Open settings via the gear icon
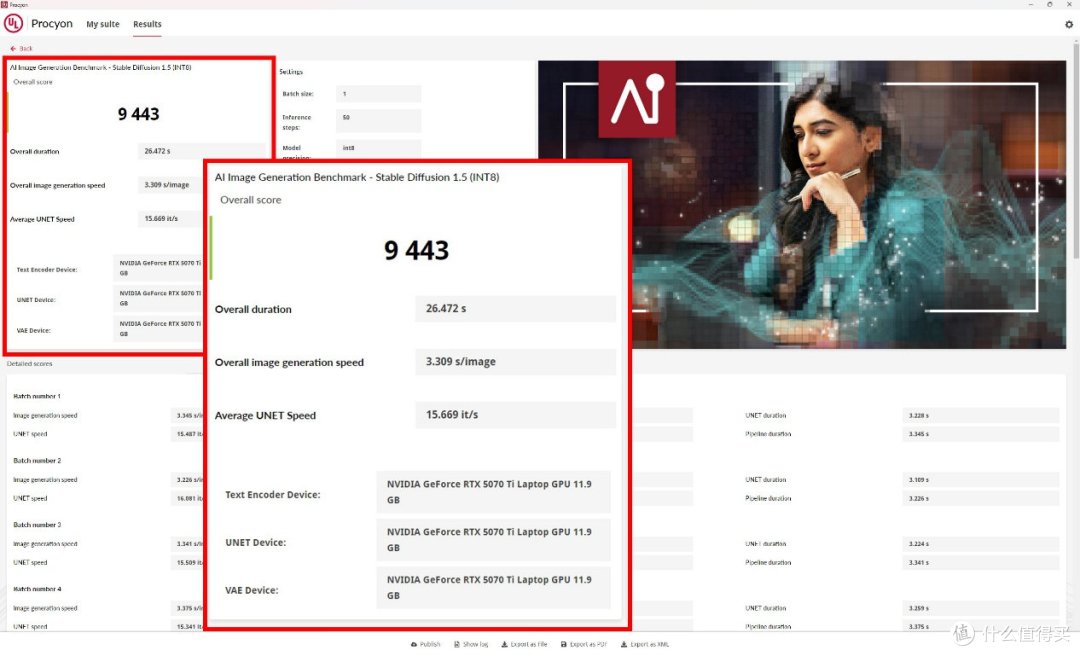 pyautogui.click(x=1068, y=24)
